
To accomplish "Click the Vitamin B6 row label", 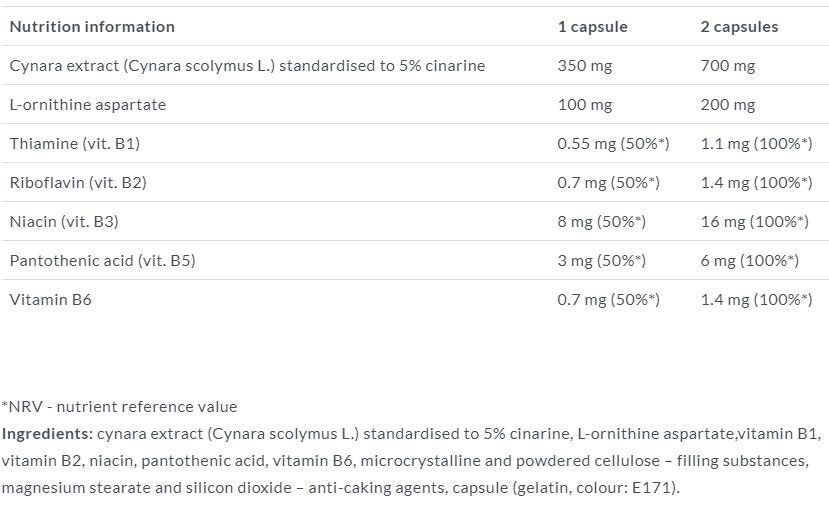I will [51, 300].
